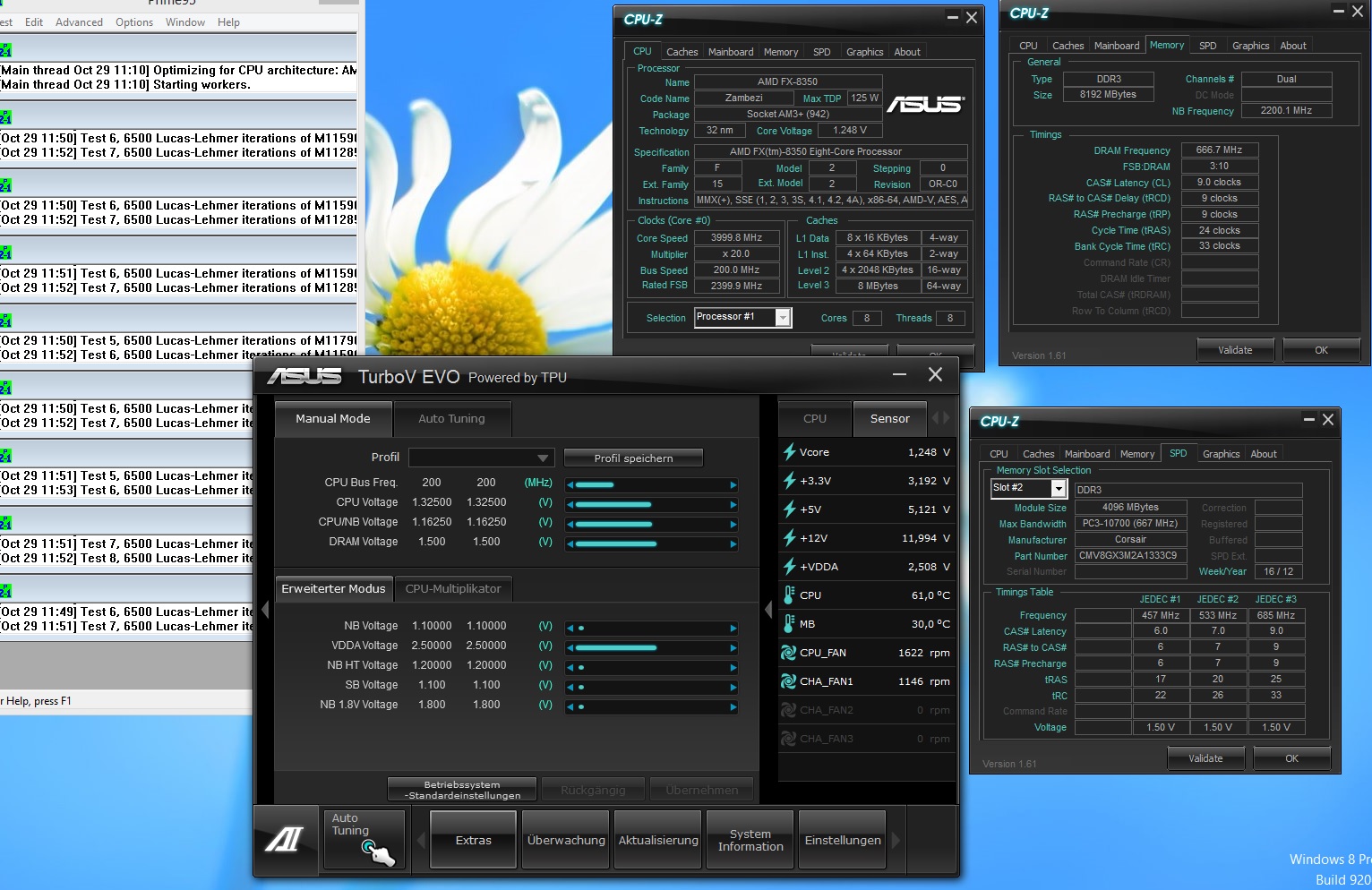The image size is (1372, 890).
Task: Open the Extras button
Action: tap(473, 840)
